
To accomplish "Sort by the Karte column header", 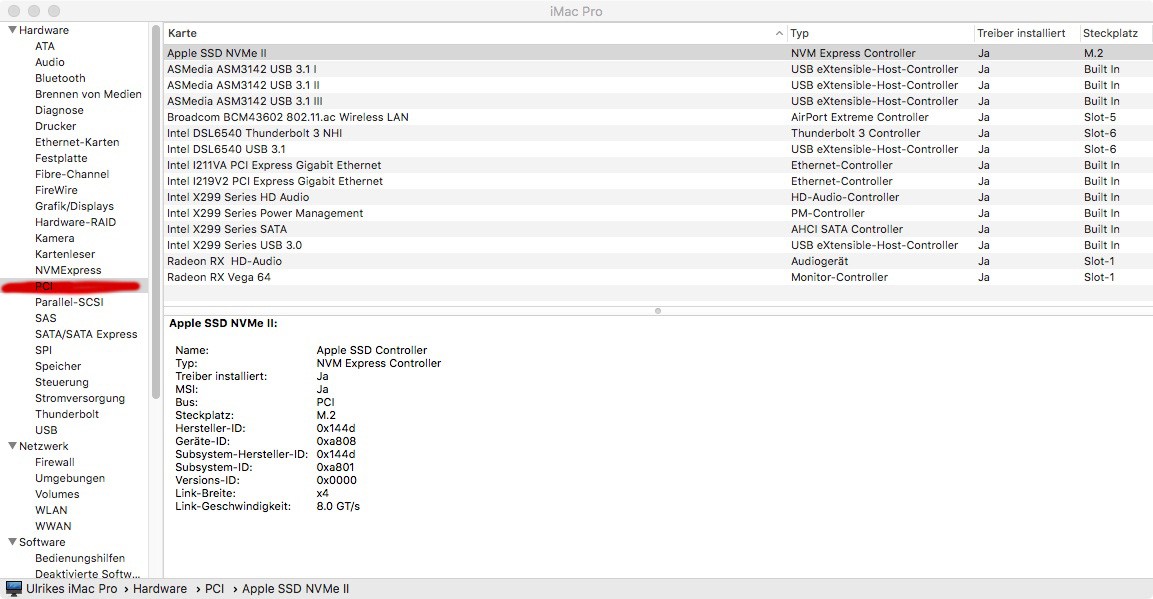I will (x=474, y=33).
